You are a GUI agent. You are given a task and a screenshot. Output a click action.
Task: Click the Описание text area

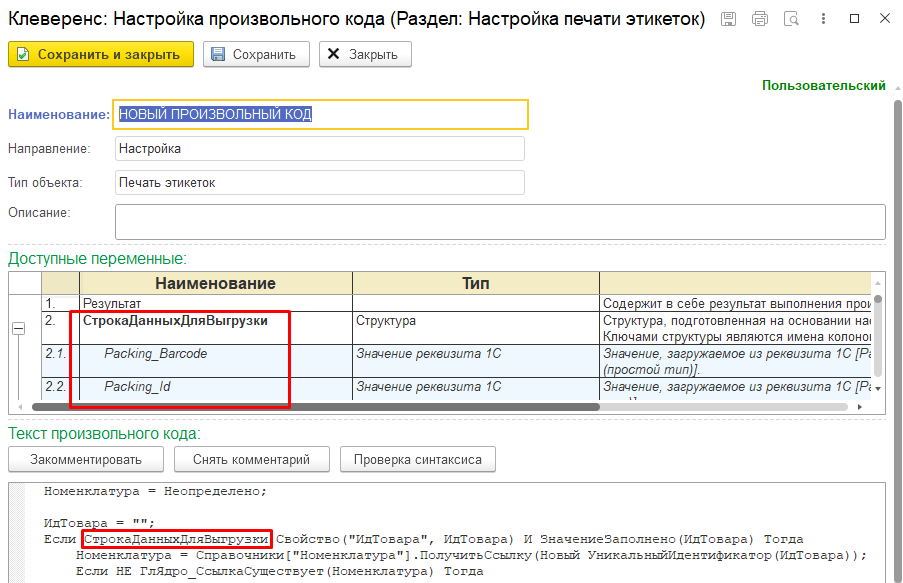point(500,222)
